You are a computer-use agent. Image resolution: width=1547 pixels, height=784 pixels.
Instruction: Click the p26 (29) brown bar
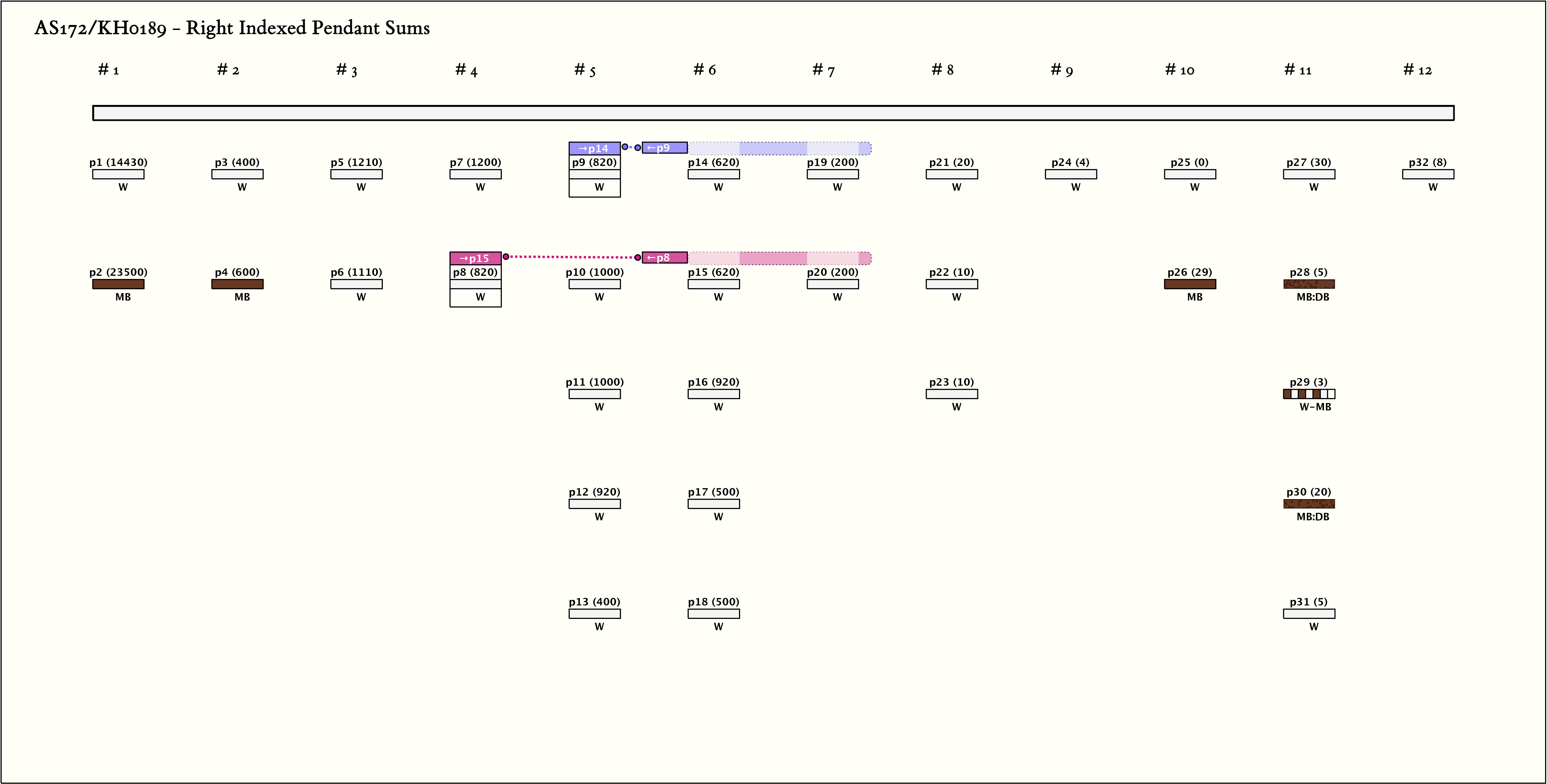pos(1190,284)
